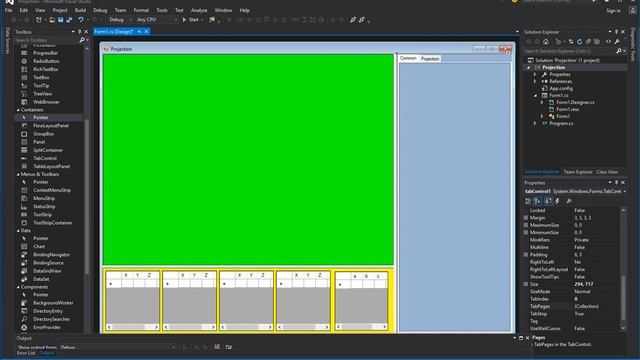The height and width of the screenshot is (360, 640).
Task: Click the Solution Explorer Refresh icon
Action: (x=579, y=42)
